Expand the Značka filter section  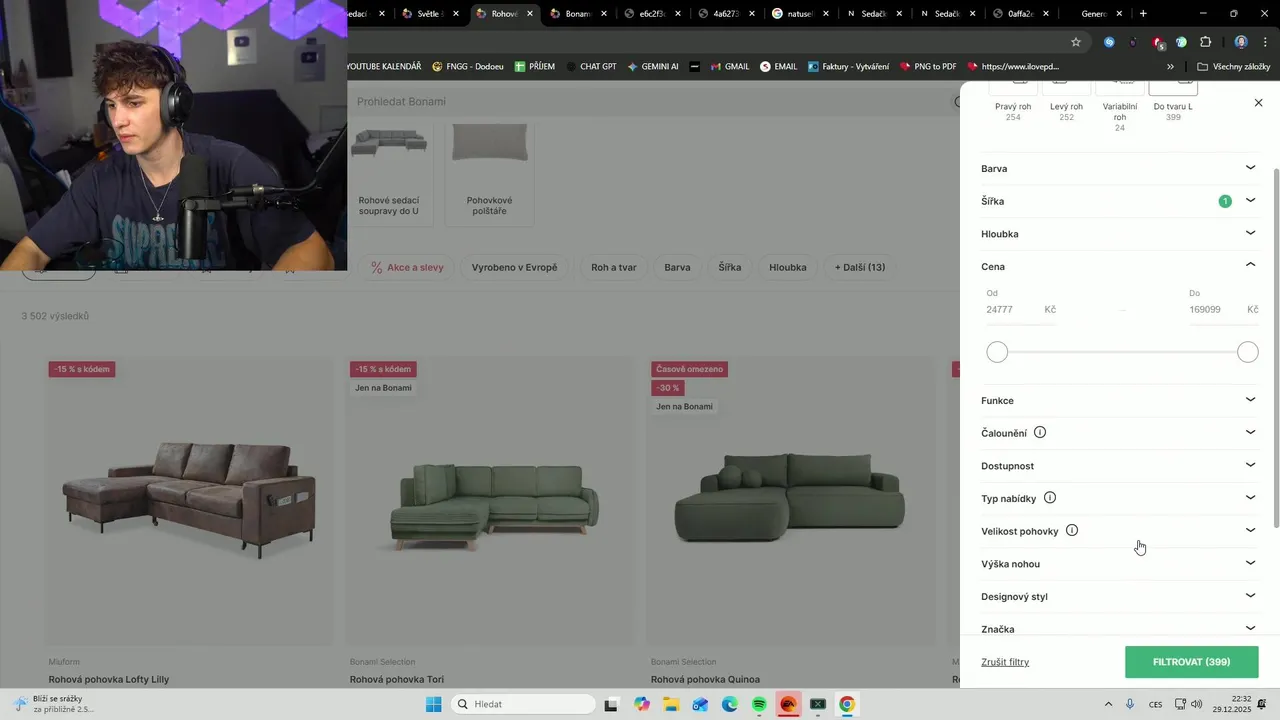tap(1118, 628)
